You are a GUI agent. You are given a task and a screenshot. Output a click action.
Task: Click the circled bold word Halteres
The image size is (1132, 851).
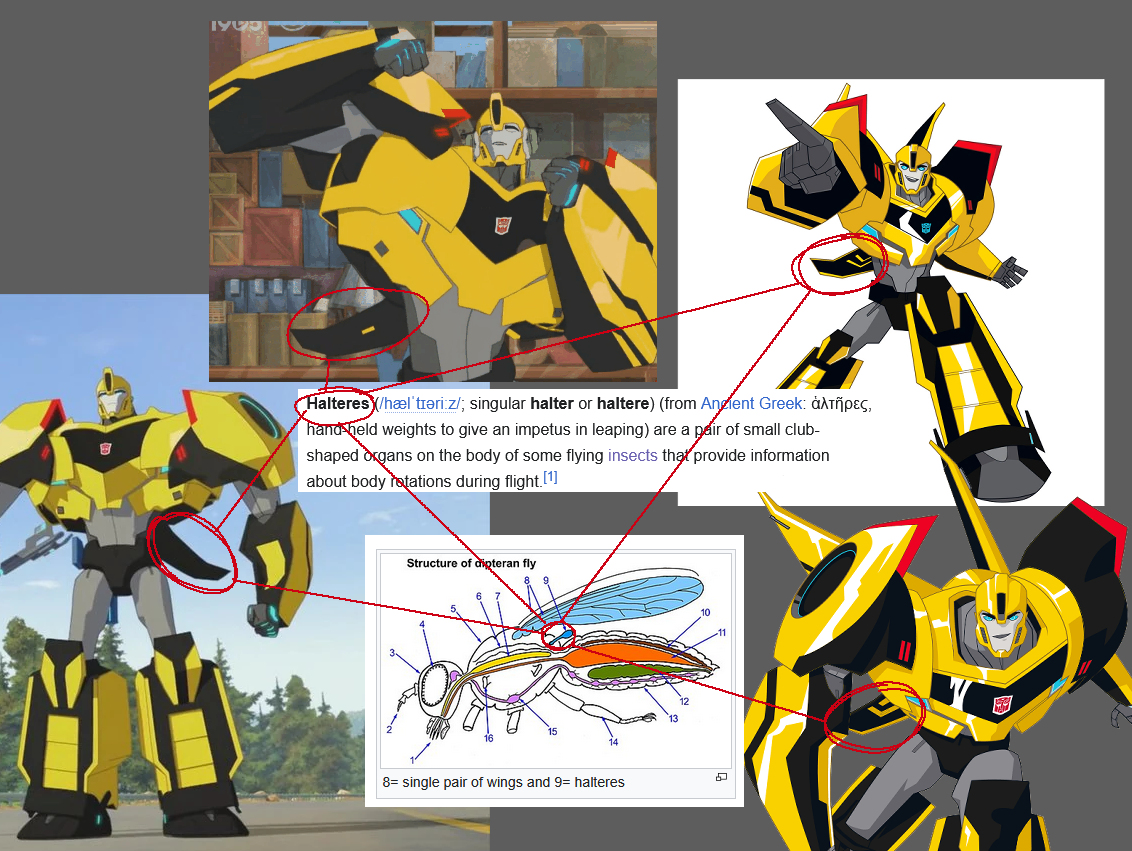point(338,404)
